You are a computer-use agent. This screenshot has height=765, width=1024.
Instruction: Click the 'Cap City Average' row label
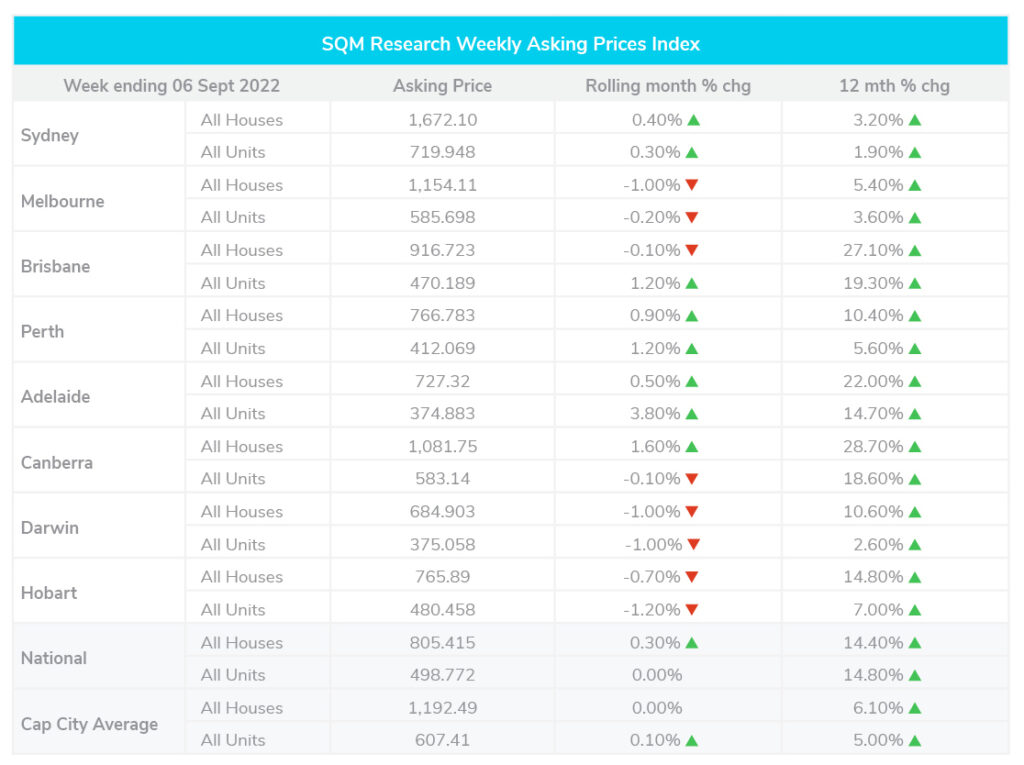click(x=89, y=724)
